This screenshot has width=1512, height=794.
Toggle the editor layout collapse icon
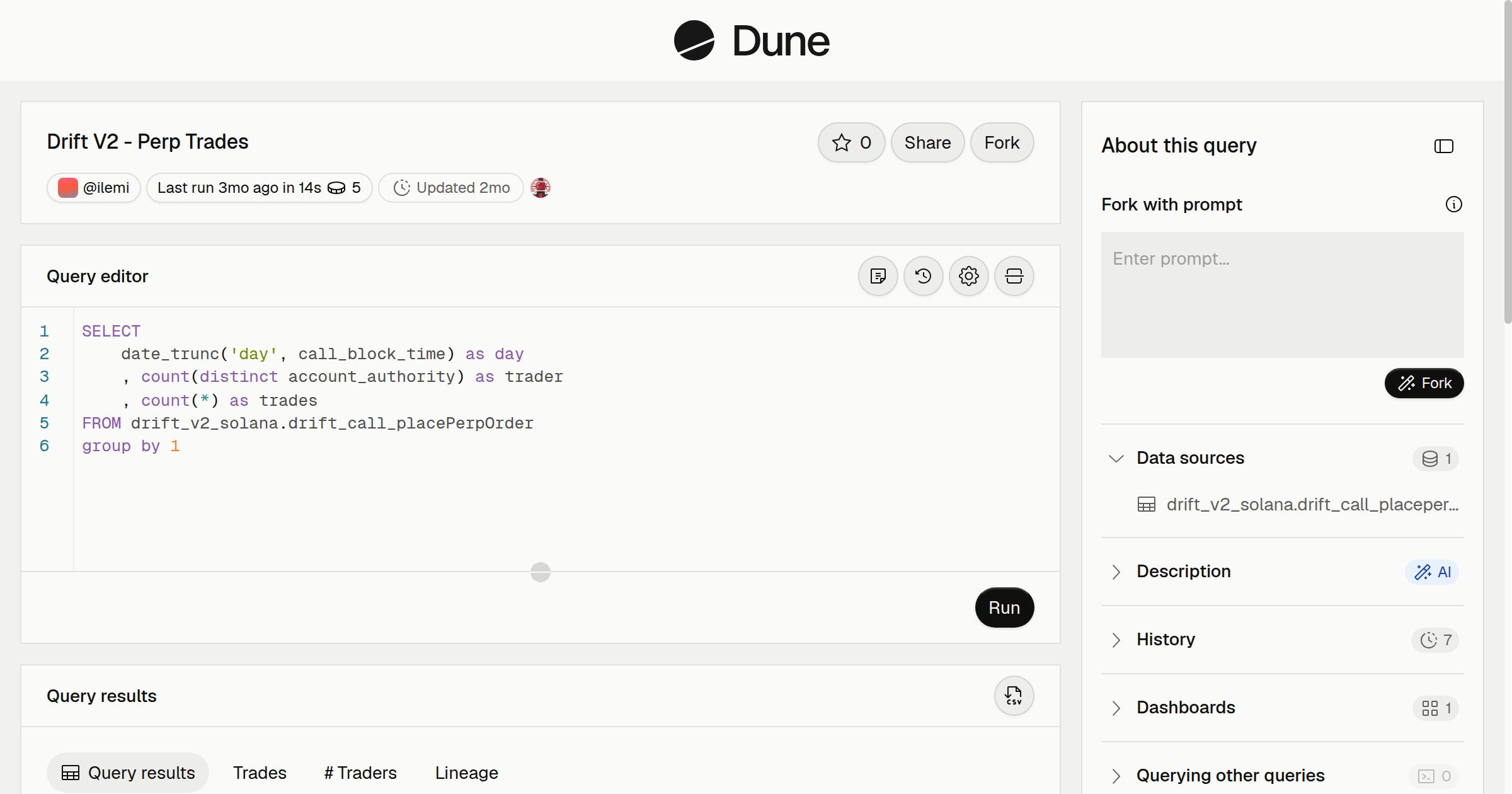1014,276
